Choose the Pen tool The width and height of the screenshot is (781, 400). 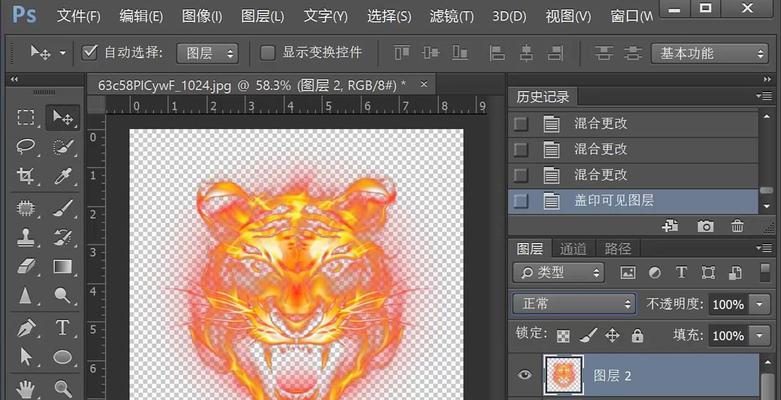27,327
